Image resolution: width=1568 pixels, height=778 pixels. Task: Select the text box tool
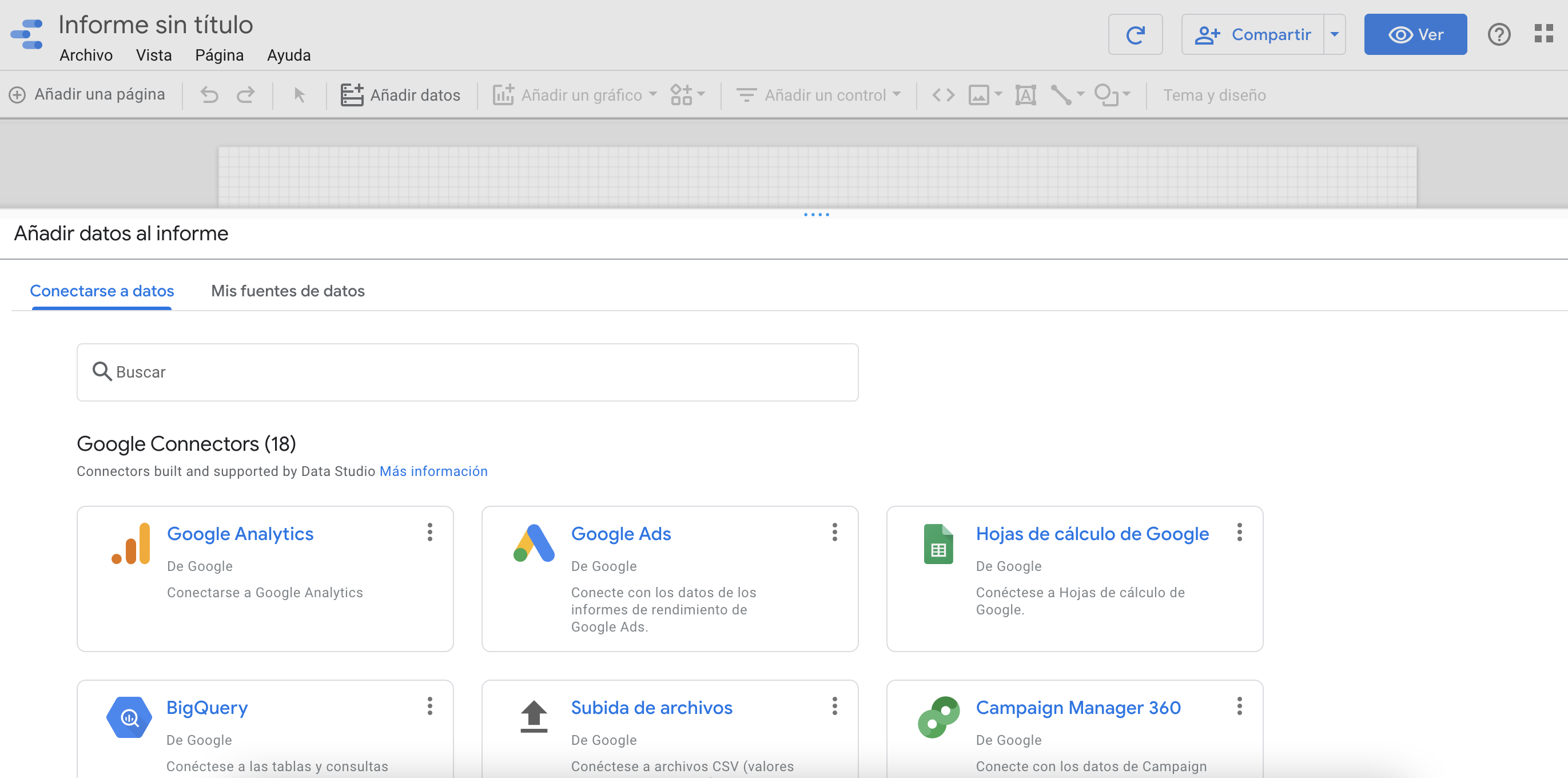[1026, 95]
